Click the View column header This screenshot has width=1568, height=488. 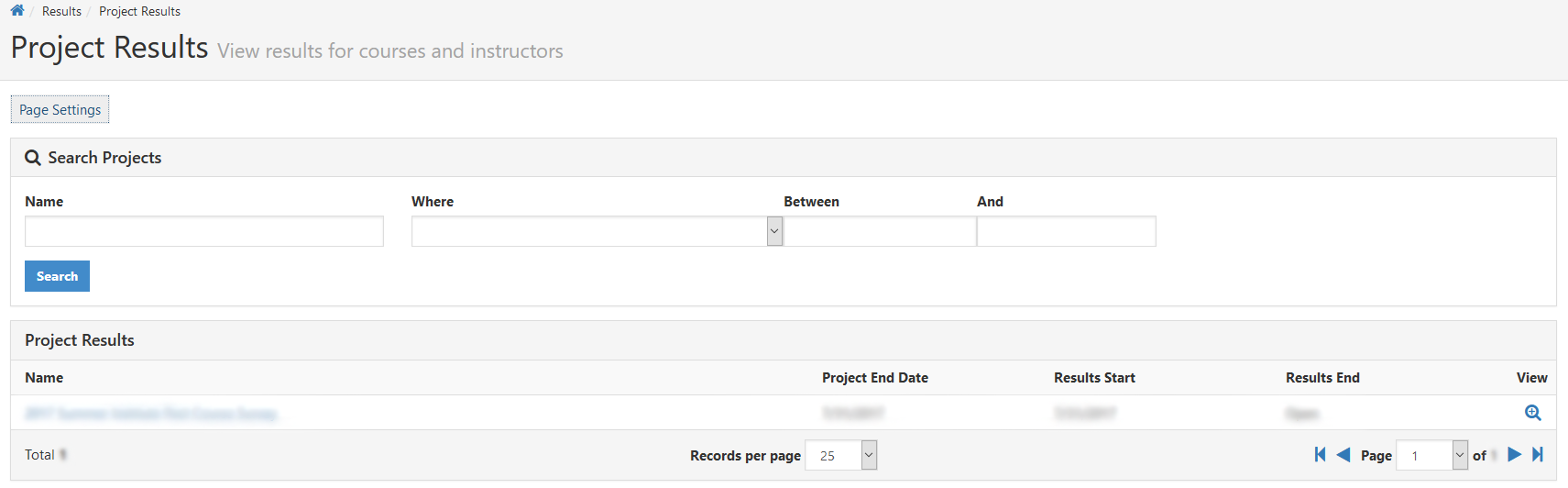(1531, 378)
